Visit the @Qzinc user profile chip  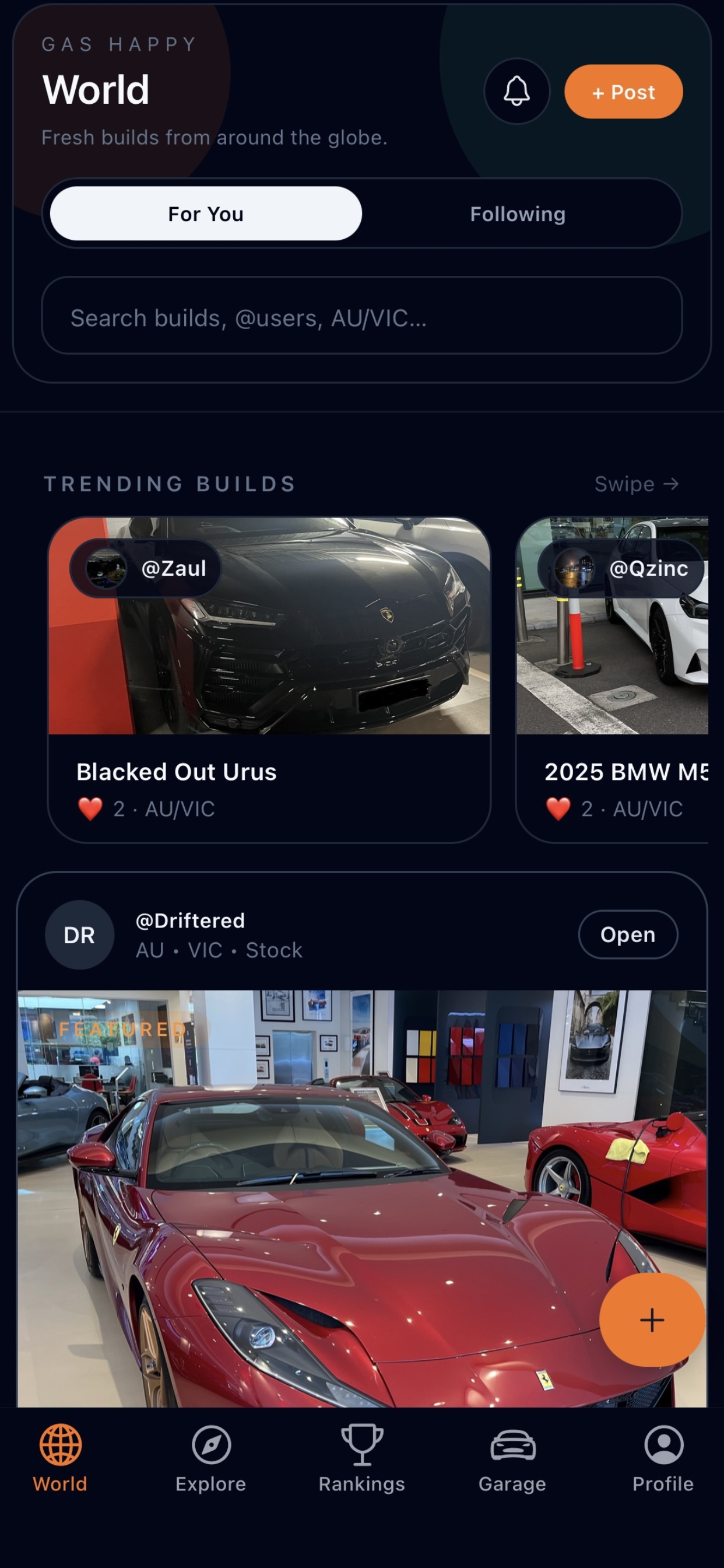(620, 568)
